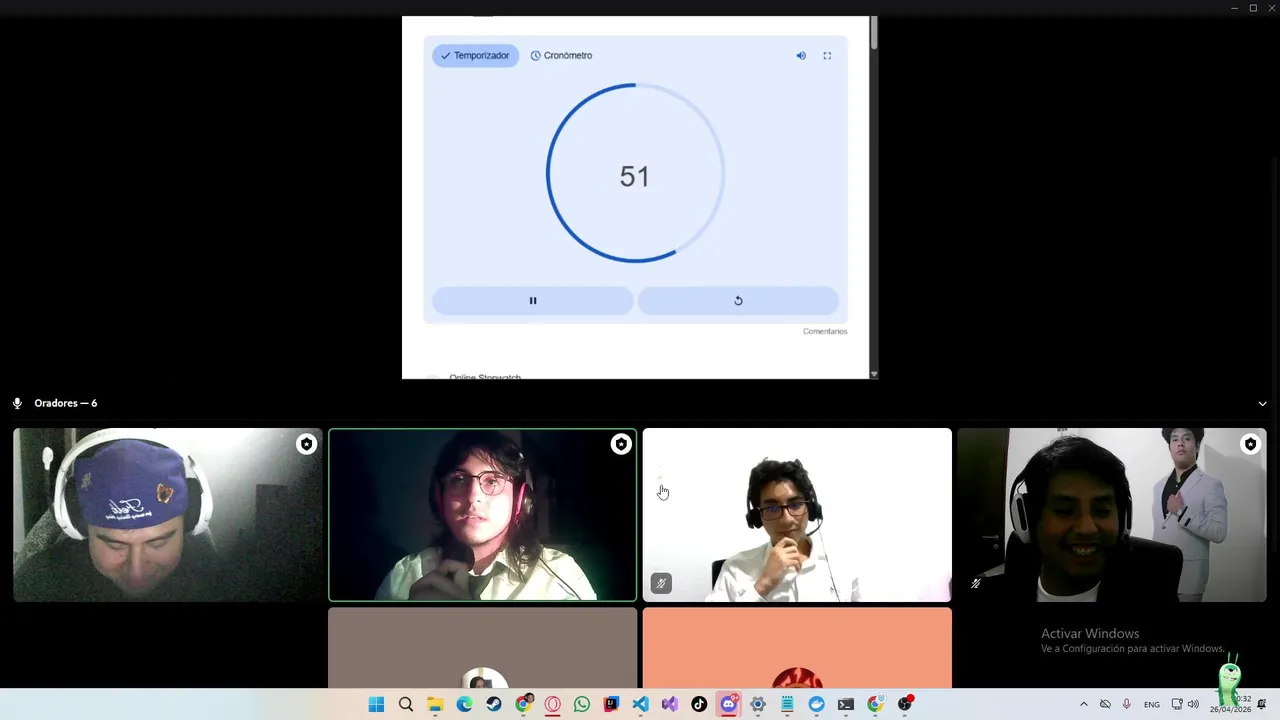Click the badge icon on laughing user's tile
This screenshot has width=1280, height=720.
coord(1250,444)
